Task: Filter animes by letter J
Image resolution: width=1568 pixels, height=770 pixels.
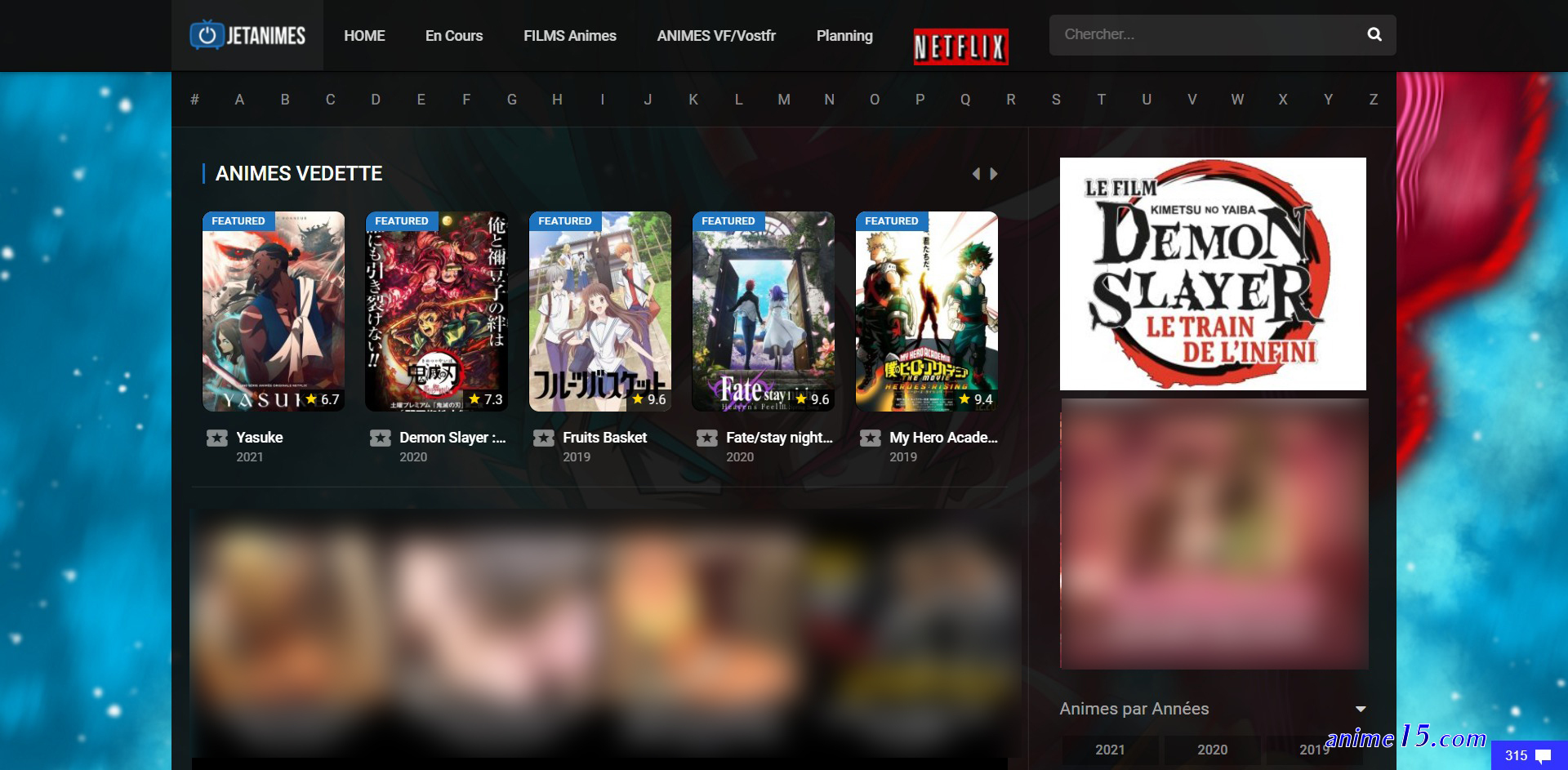Action: click(648, 100)
